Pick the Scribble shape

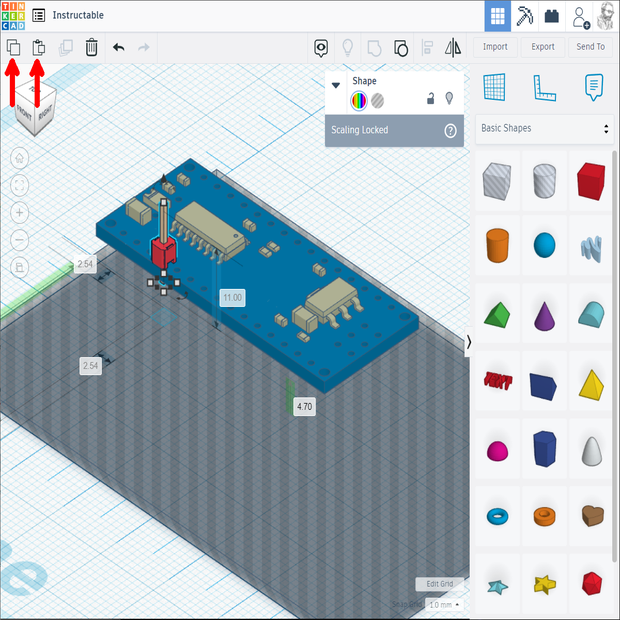(592, 248)
